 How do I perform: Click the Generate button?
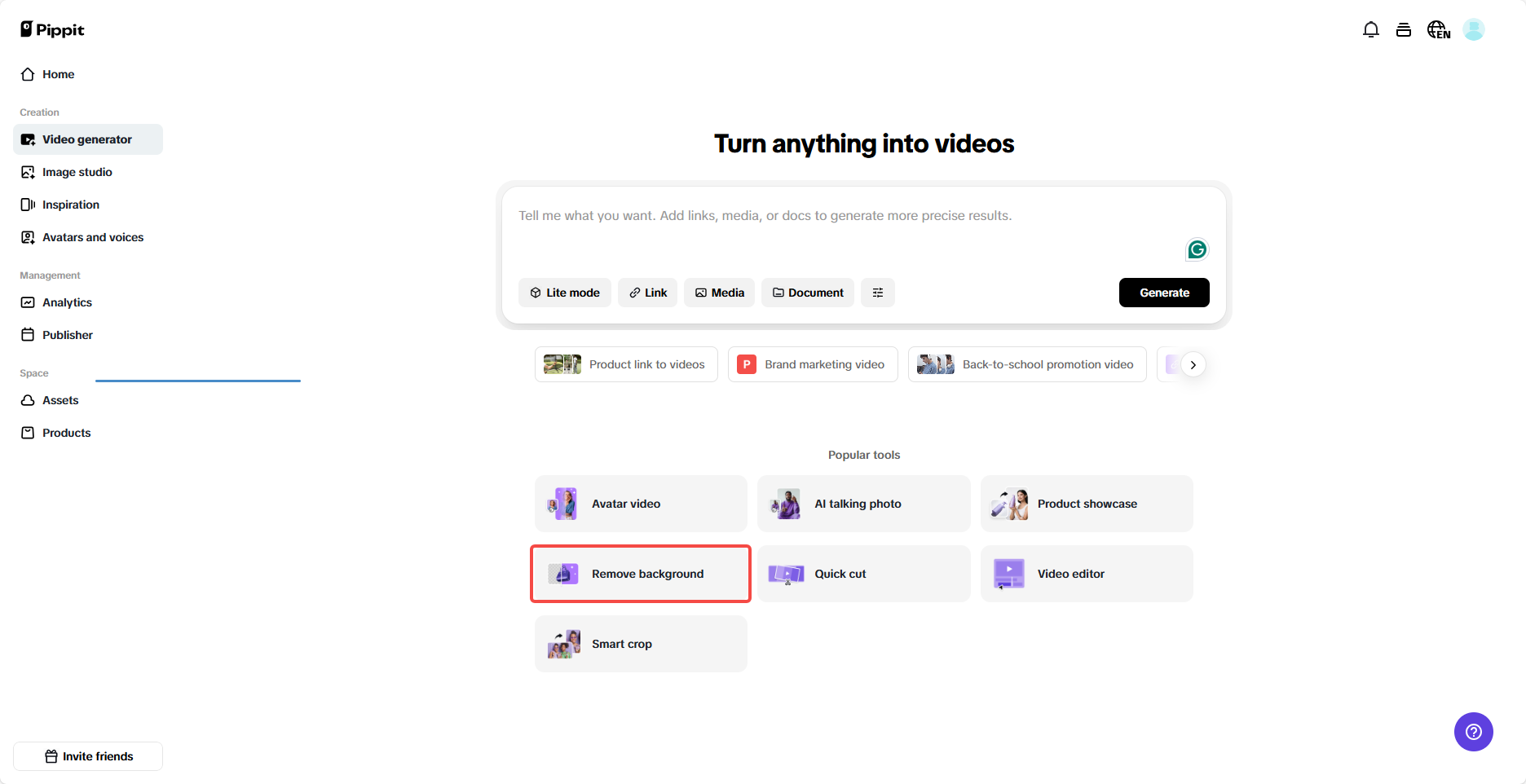[1164, 293]
